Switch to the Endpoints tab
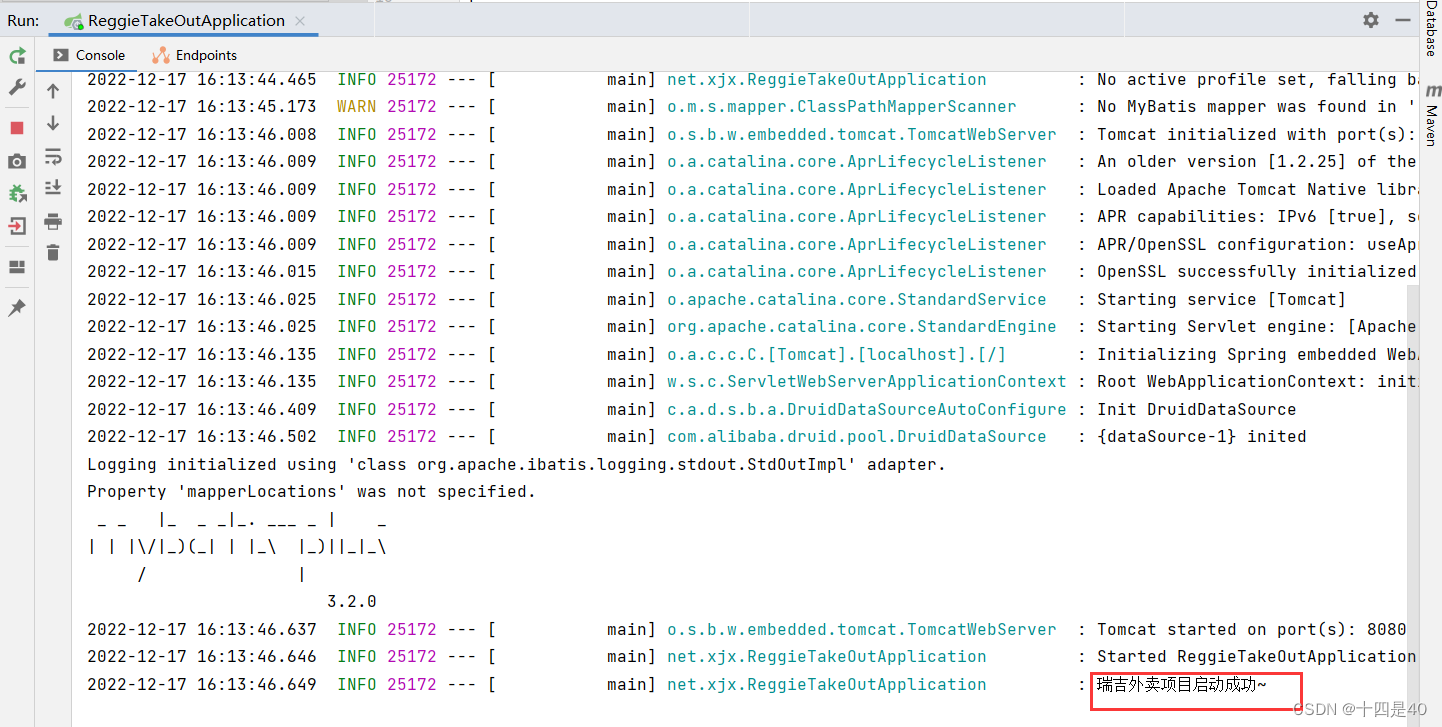Viewport: 1442px width, 727px height. pyautogui.click(x=195, y=55)
